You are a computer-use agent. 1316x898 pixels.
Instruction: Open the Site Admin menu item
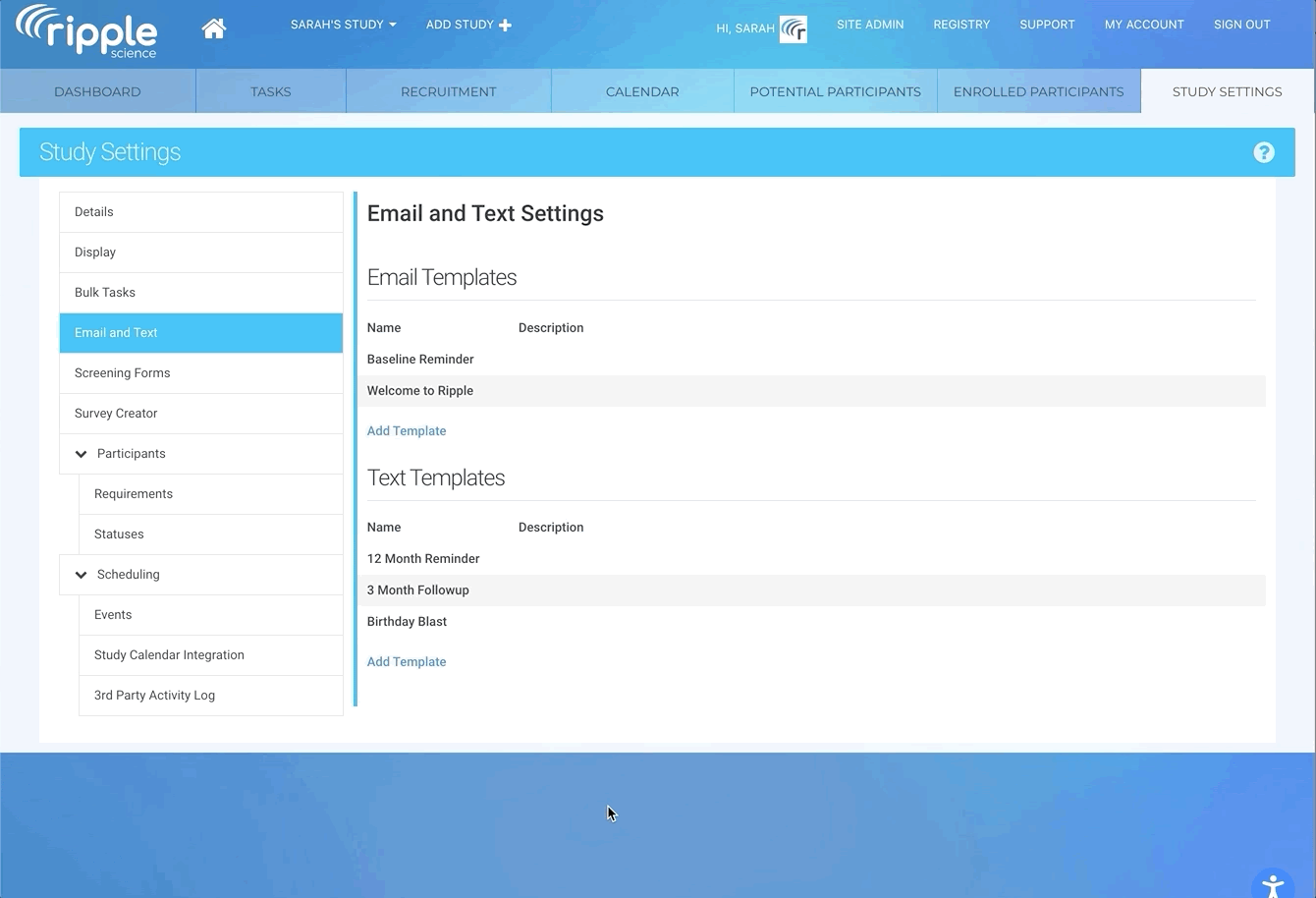(870, 25)
